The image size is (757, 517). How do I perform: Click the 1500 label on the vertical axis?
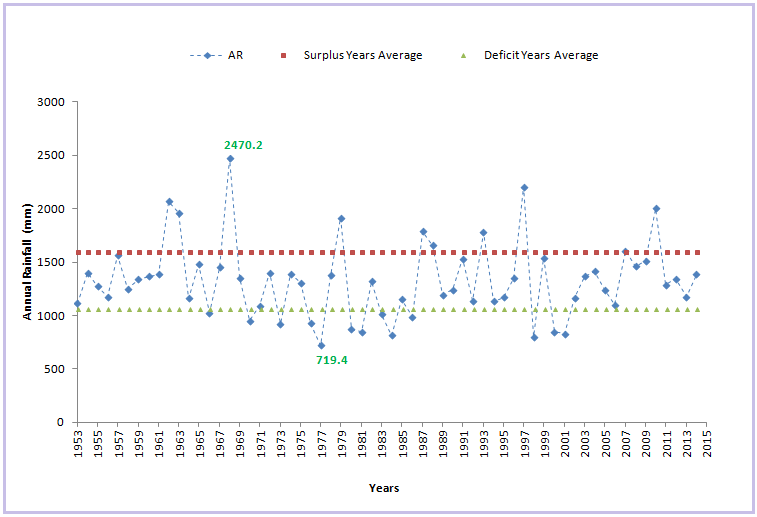(52, 262)
